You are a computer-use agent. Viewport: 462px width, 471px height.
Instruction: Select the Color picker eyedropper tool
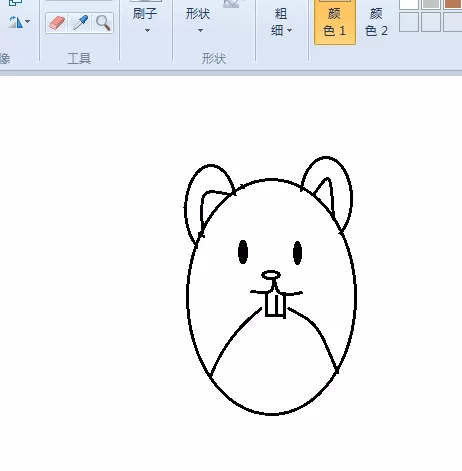[80, 23]
